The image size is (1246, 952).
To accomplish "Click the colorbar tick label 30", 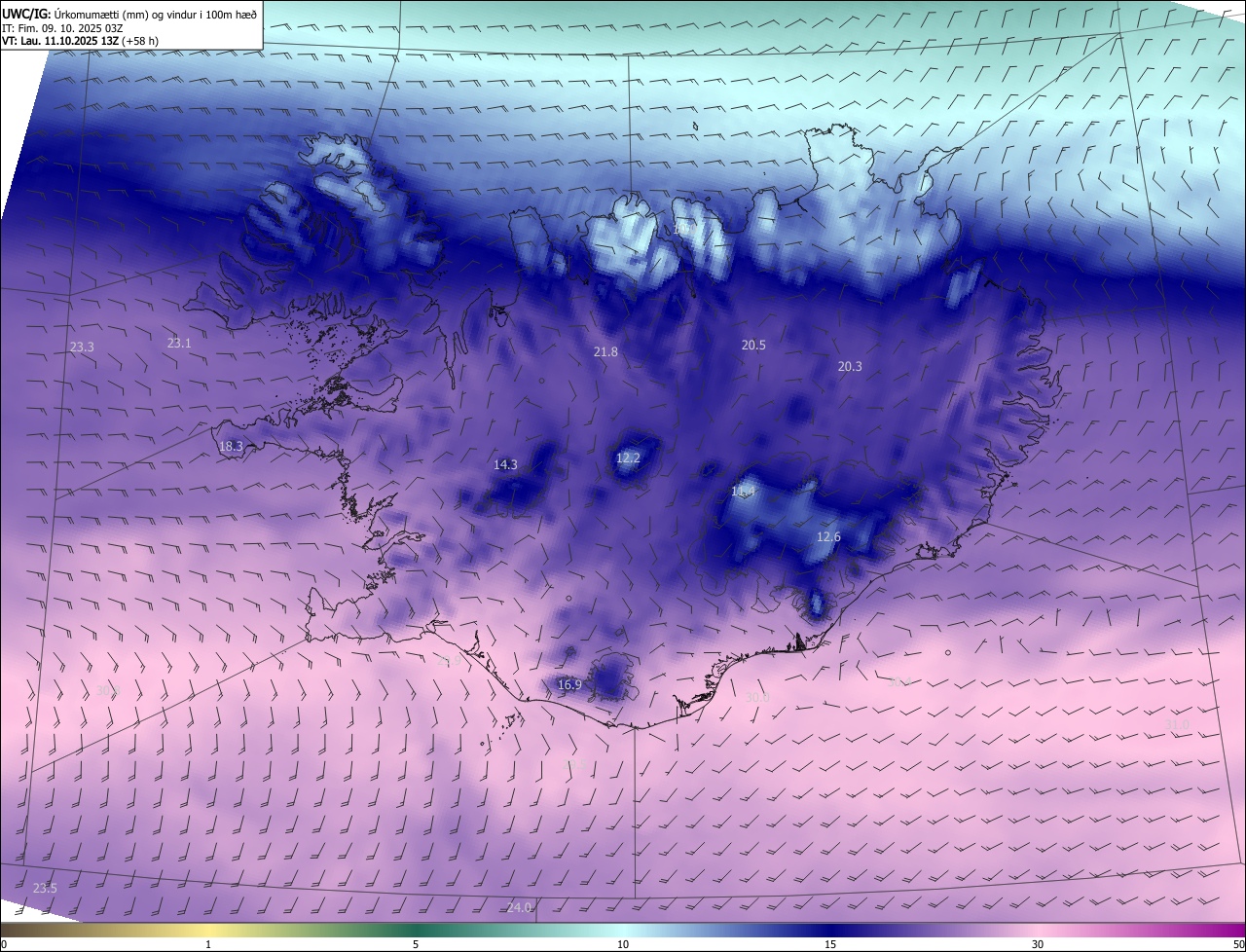I will (x=1038, y=944).
